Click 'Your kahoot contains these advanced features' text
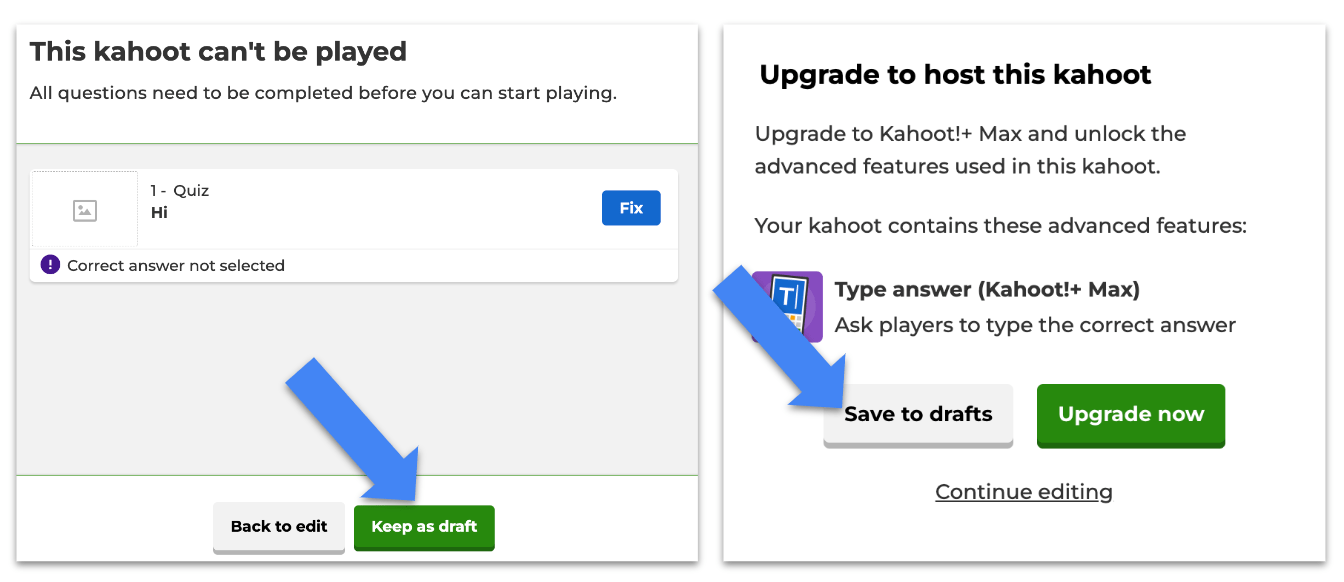 tap(1000, 226)
